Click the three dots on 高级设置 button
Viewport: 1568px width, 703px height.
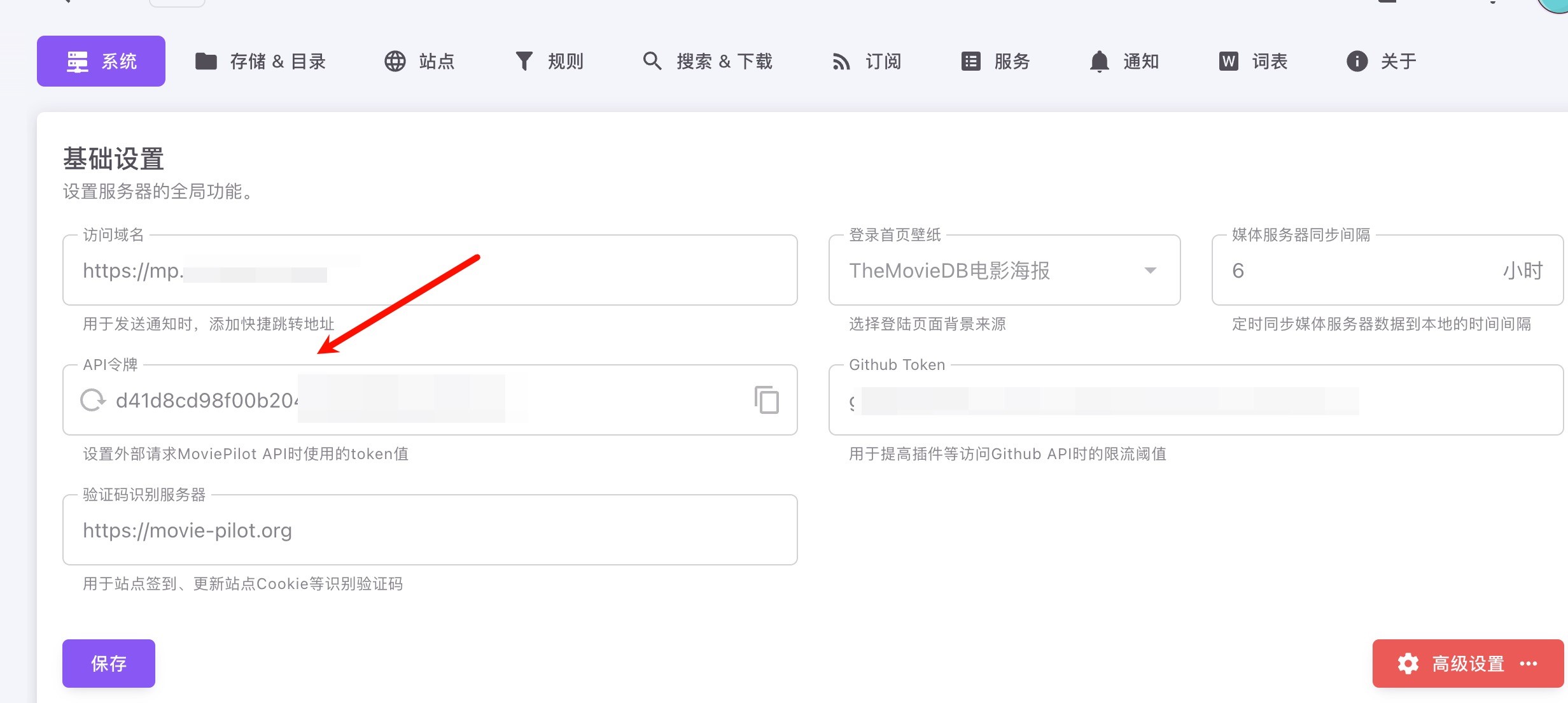(x=1529, y=664)
